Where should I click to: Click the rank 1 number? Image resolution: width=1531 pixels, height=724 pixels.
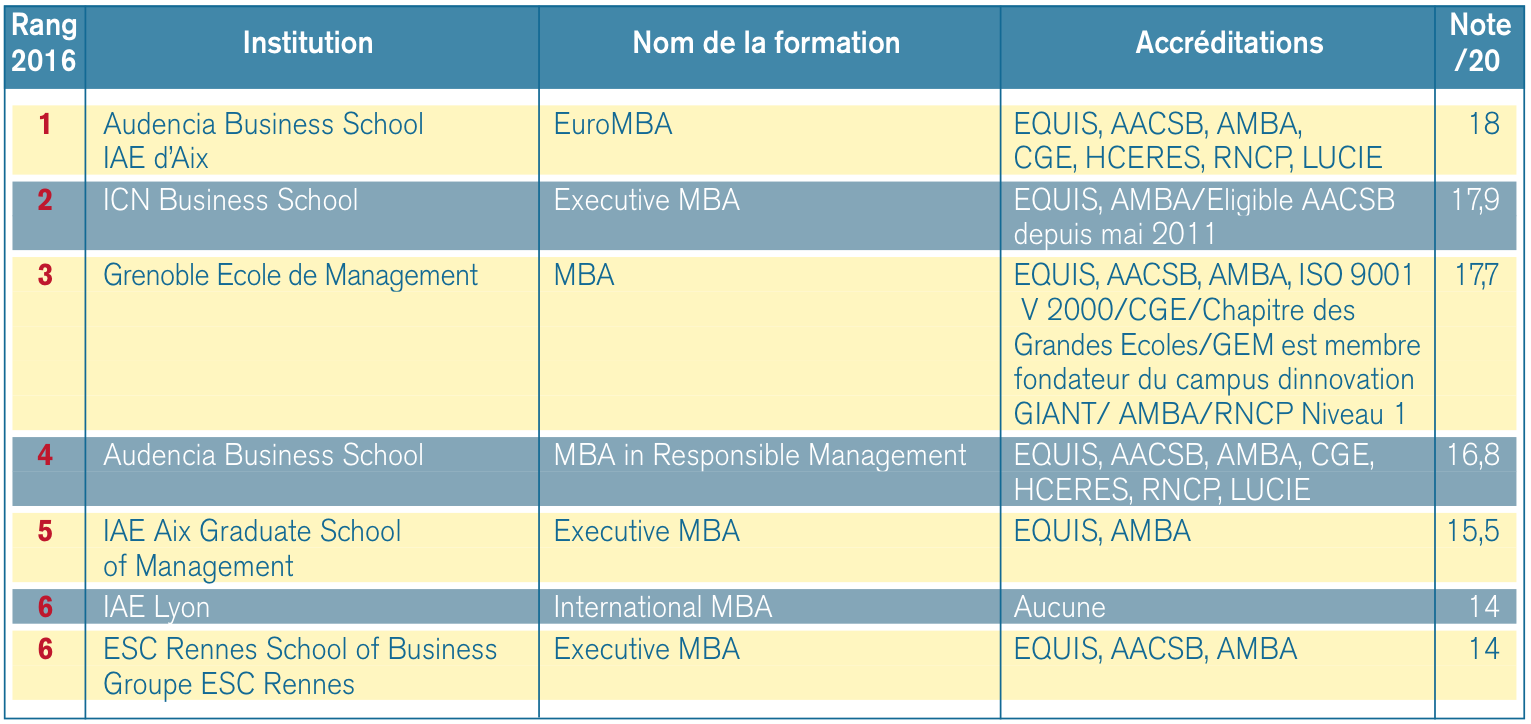pyautogui.click(x=45, y=124)
